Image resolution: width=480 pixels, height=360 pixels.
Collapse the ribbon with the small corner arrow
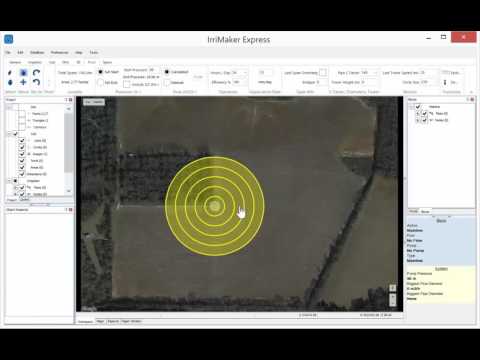point(471,92)
